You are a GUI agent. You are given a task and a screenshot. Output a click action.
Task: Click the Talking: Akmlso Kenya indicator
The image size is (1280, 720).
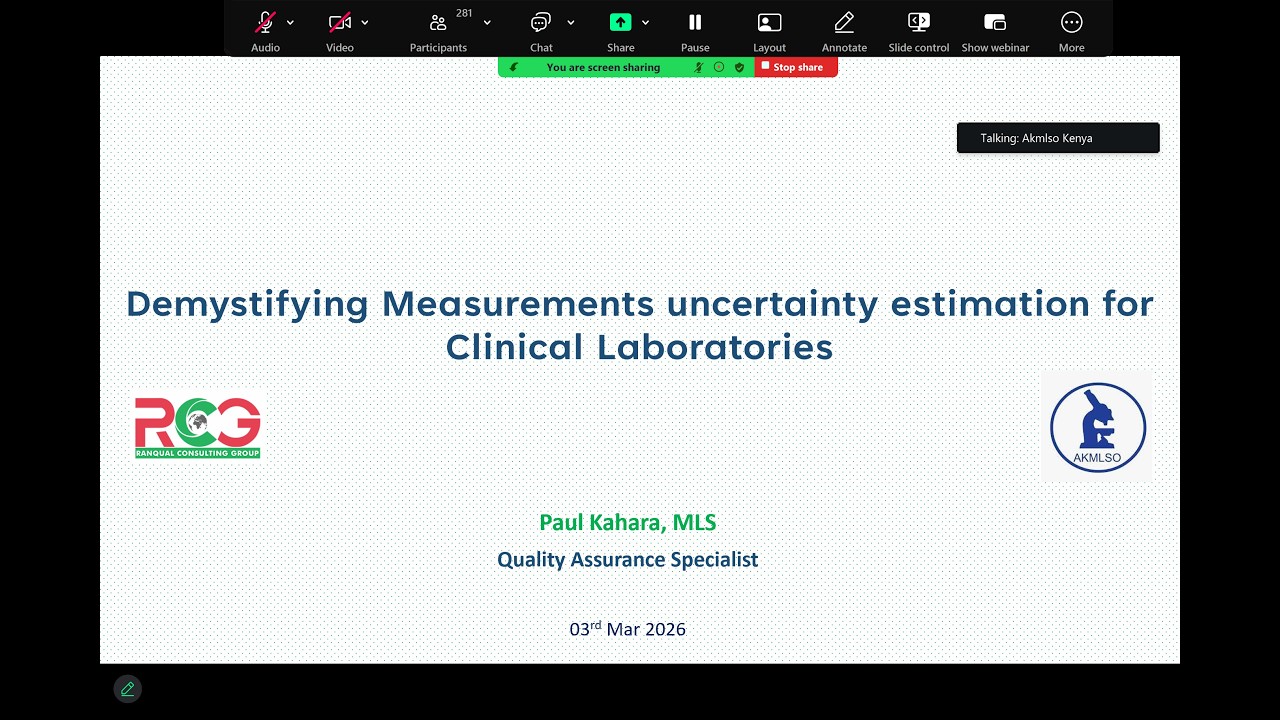[1058, 138]
